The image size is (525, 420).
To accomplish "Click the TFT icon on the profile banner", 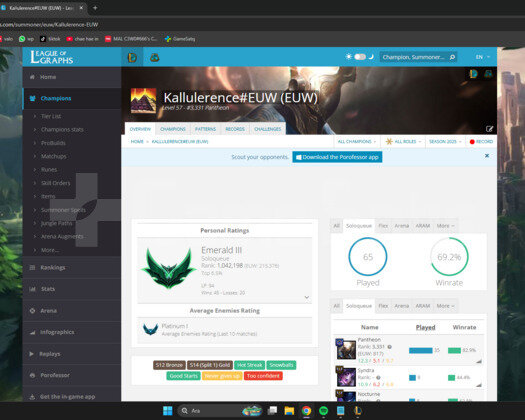I will tap(489, 74).
